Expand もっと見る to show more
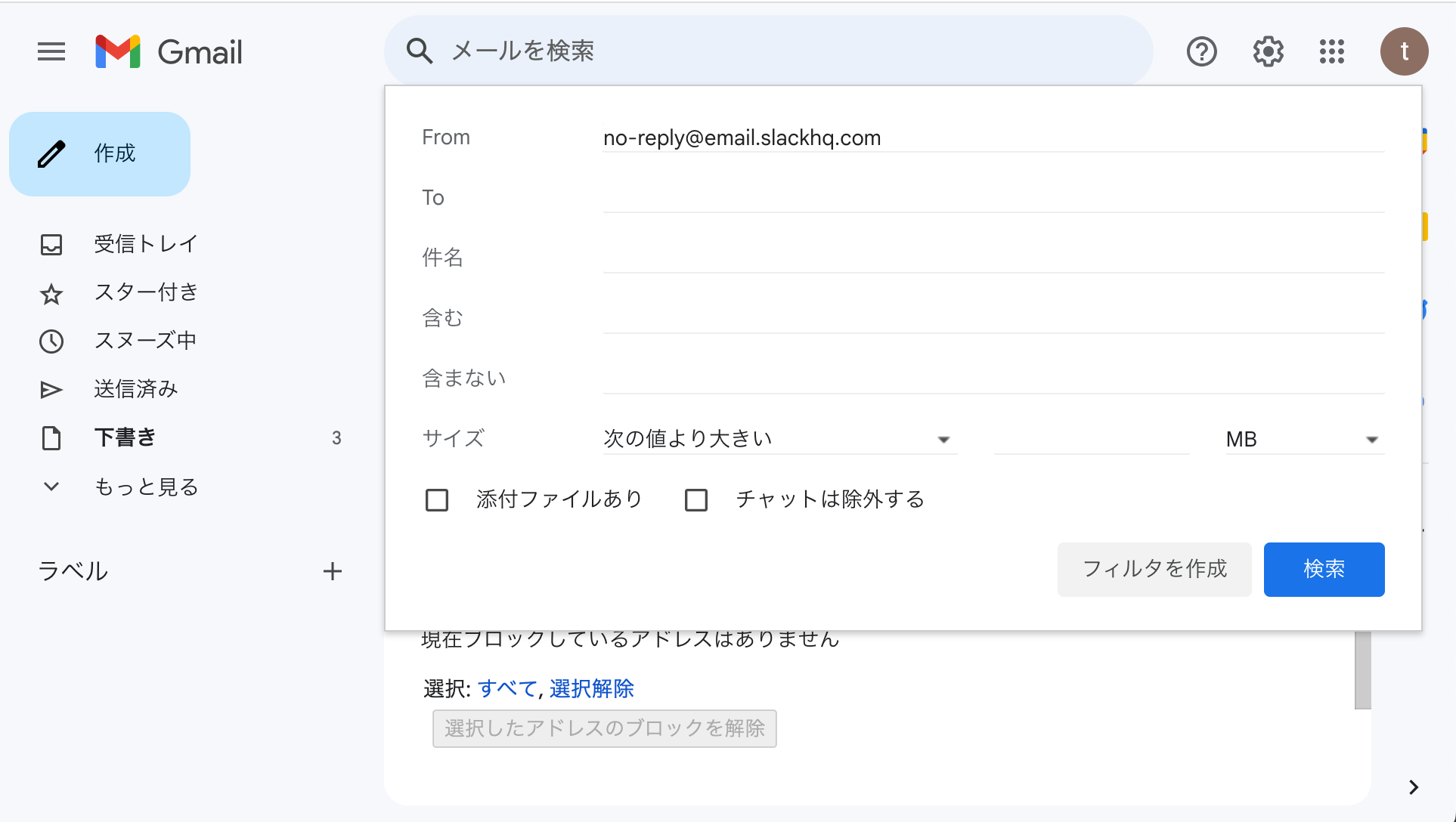The width and height of the screenshot is (1456, 822). click(x=145, y=487)
